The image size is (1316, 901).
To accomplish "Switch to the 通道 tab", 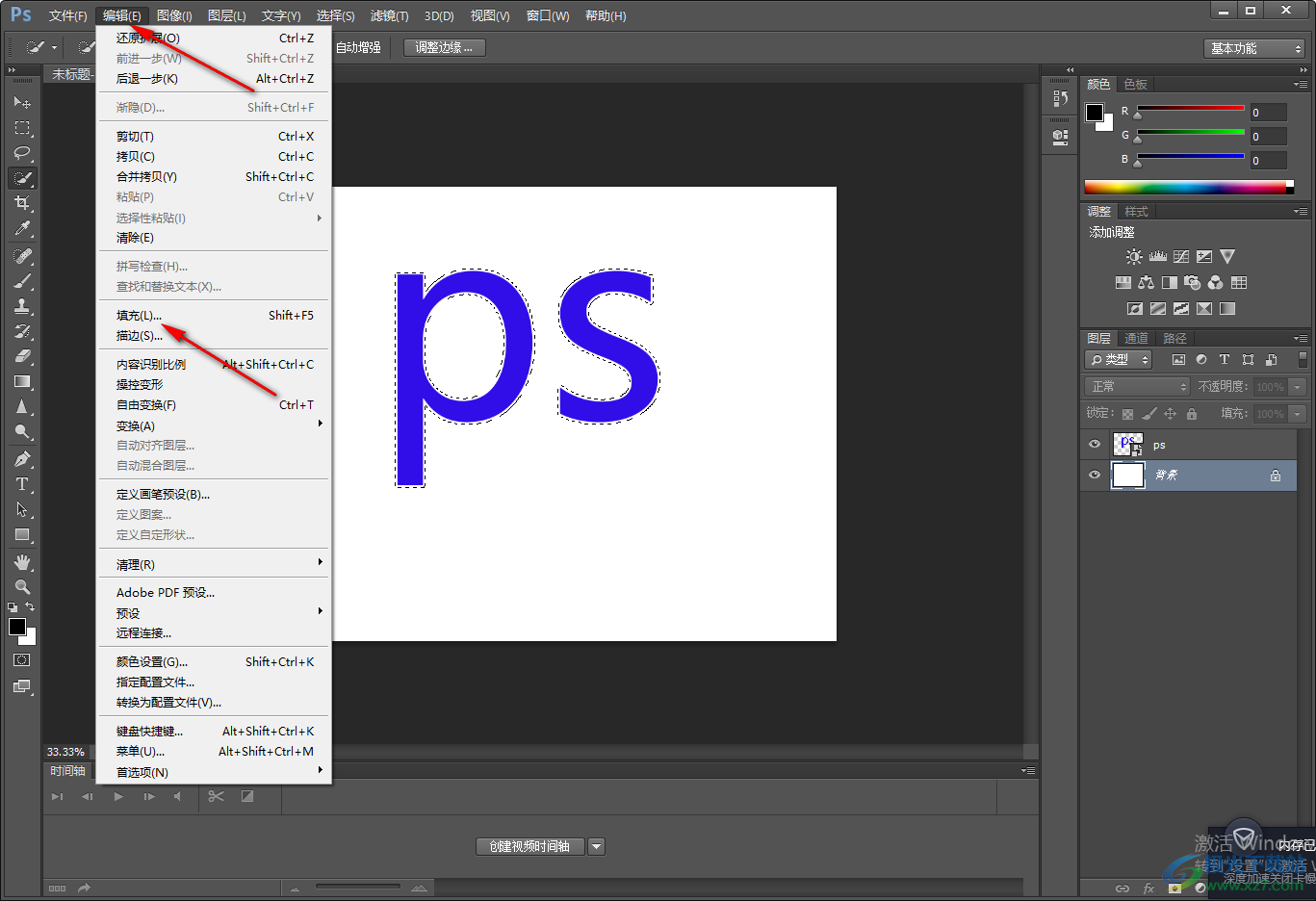I will pyautogui.click(x=1136, y=338).
